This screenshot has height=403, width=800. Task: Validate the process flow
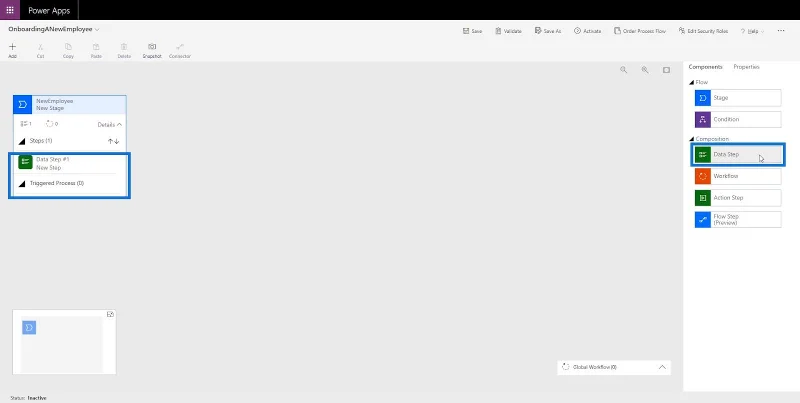pyautogui.click(x=508, y=31)
